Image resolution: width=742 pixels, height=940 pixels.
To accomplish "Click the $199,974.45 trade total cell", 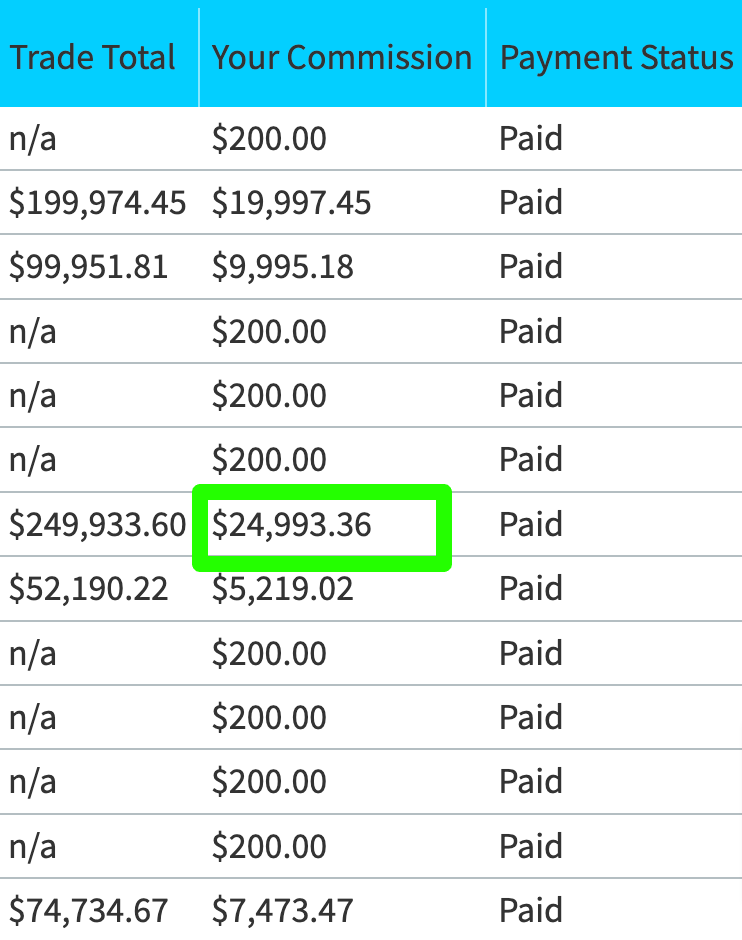I will (98, 203).
